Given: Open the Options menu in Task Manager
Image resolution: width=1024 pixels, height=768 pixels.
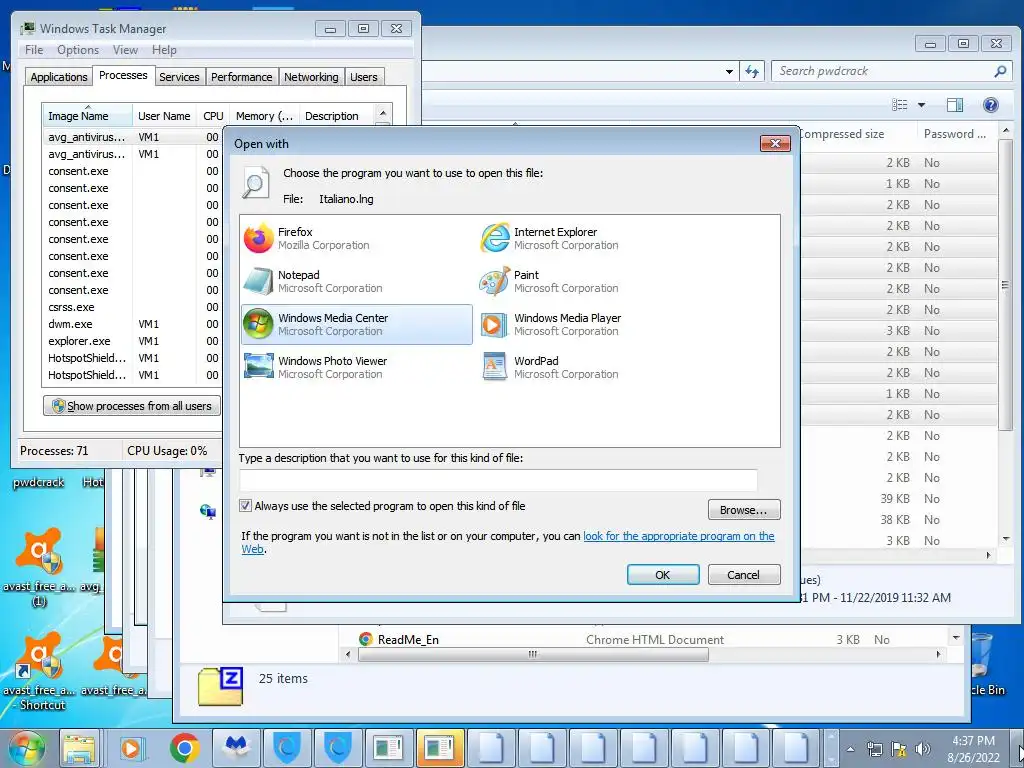Looking at the screenshot, I should (78, 50).
